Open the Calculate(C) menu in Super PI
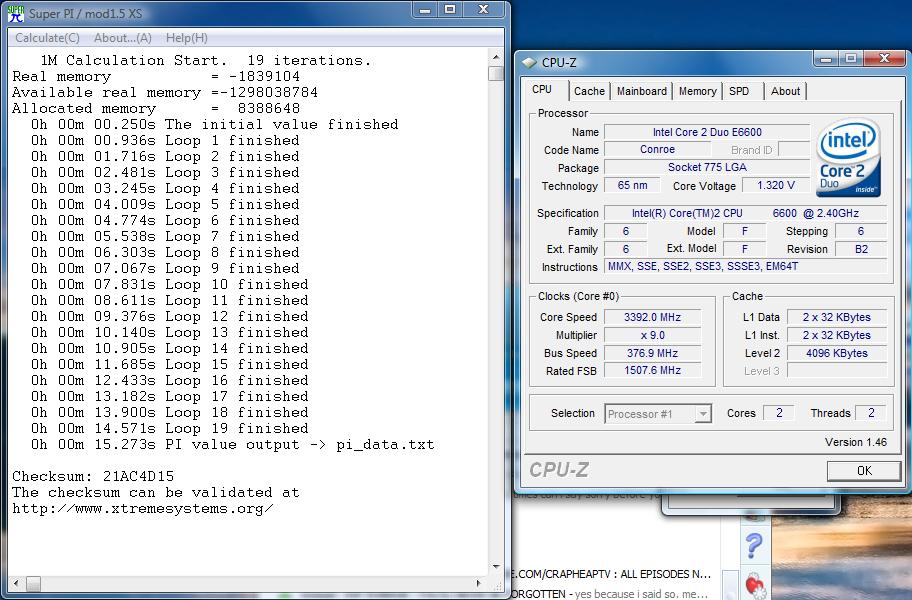The height and width of the screenshot is (600, 912). [47, 38]
